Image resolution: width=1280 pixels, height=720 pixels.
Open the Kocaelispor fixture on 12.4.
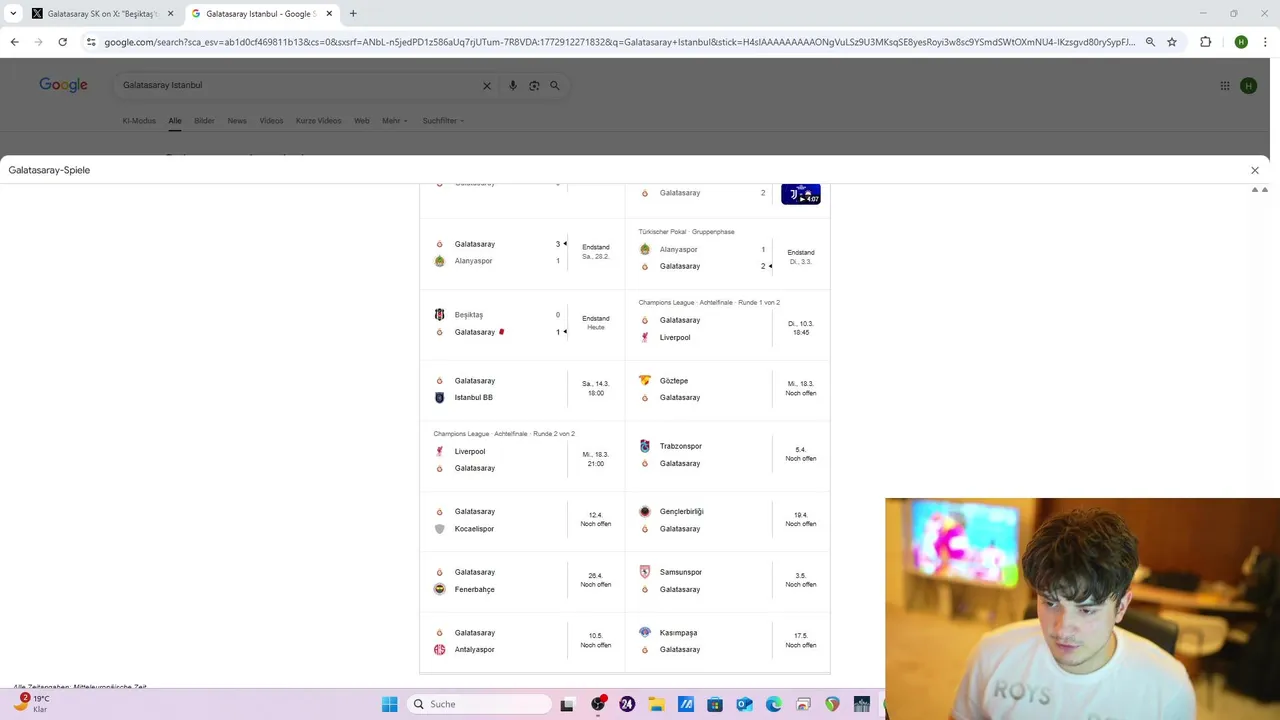coord(522,520)
